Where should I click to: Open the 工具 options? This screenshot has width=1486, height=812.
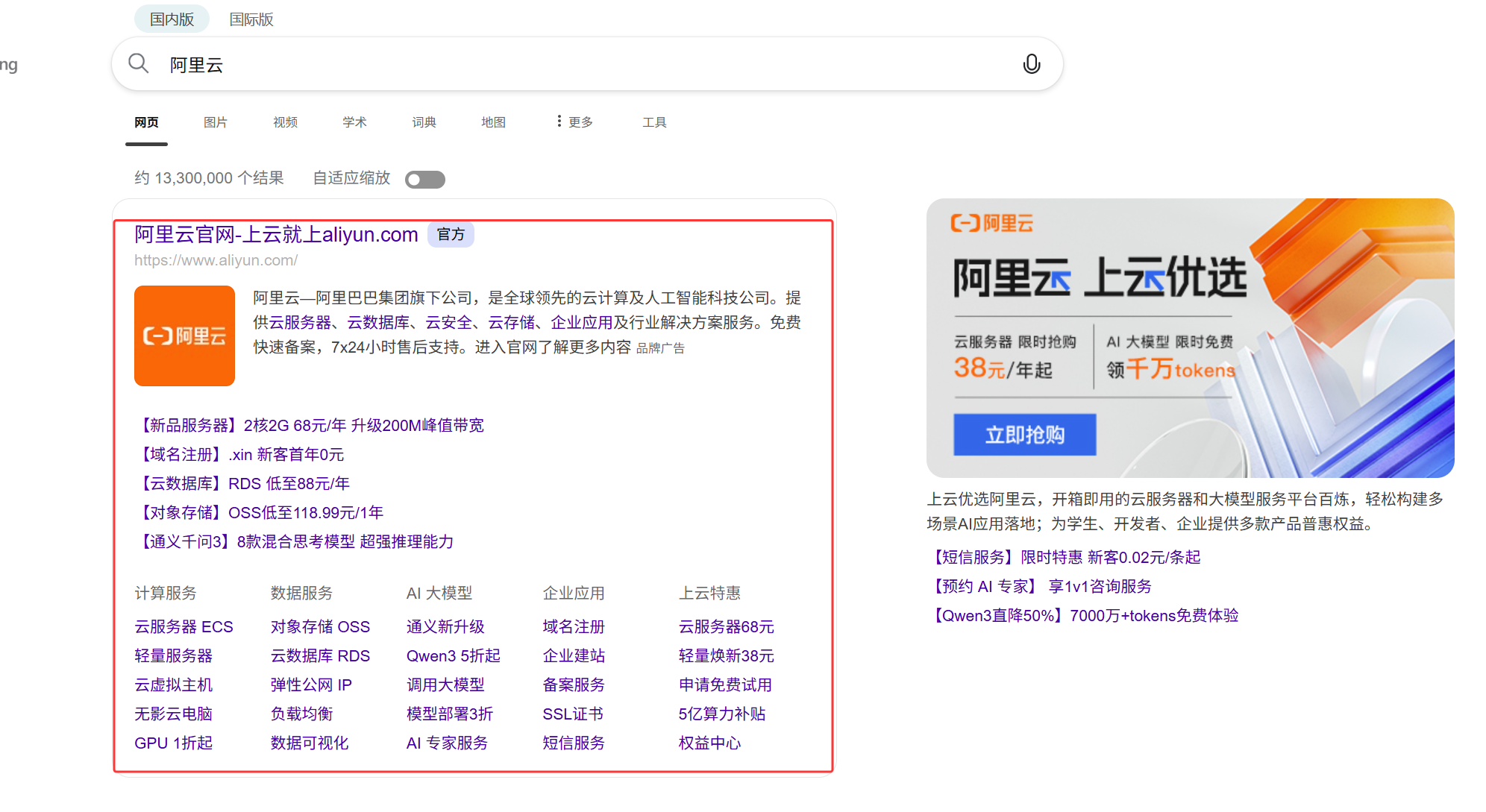tap(654, 122)
